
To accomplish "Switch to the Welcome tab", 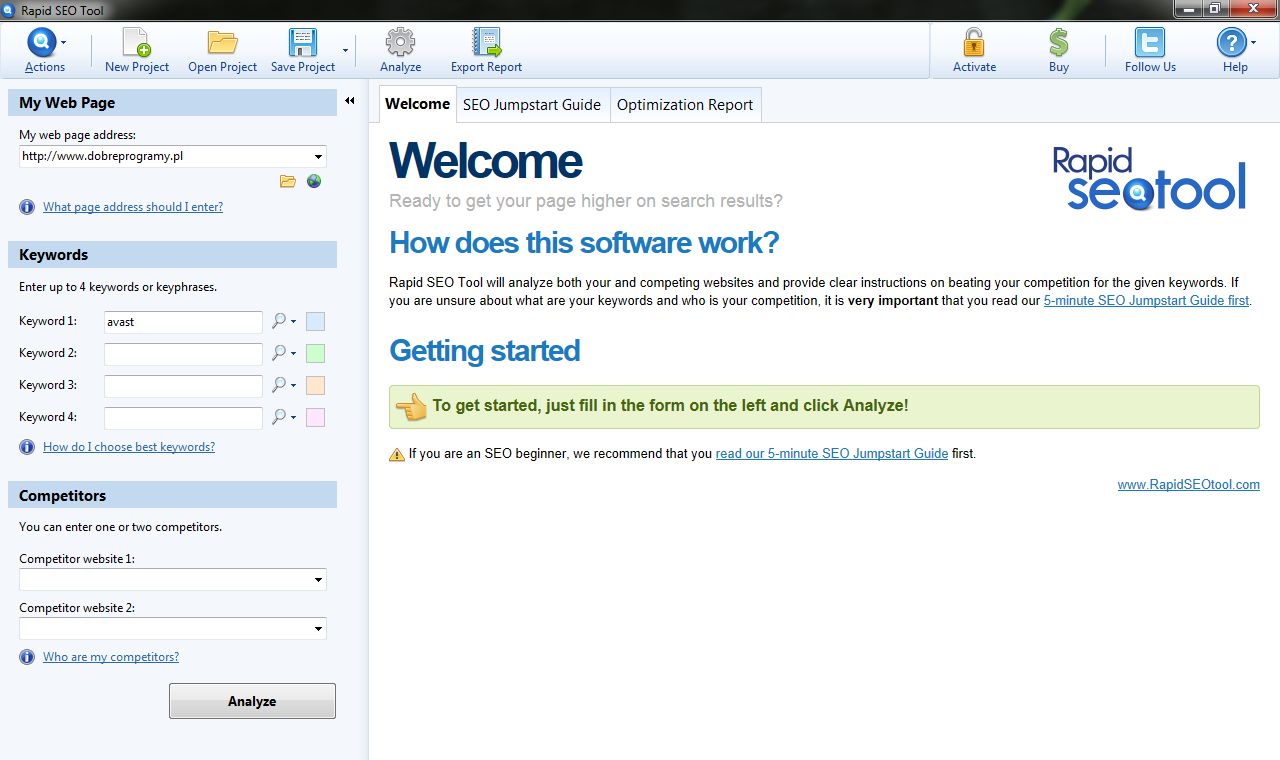I will click(x=417, y=104).
